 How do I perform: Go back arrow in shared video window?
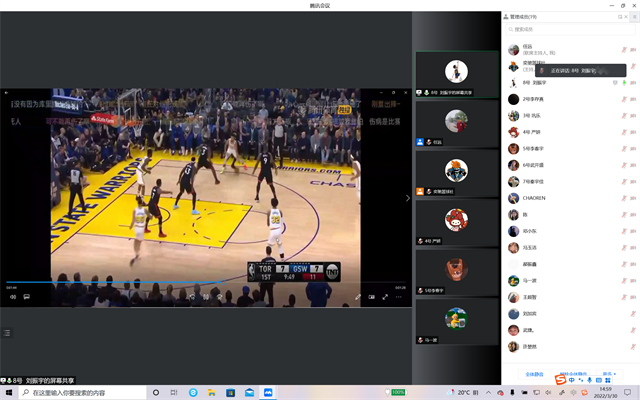pos(7,93)
